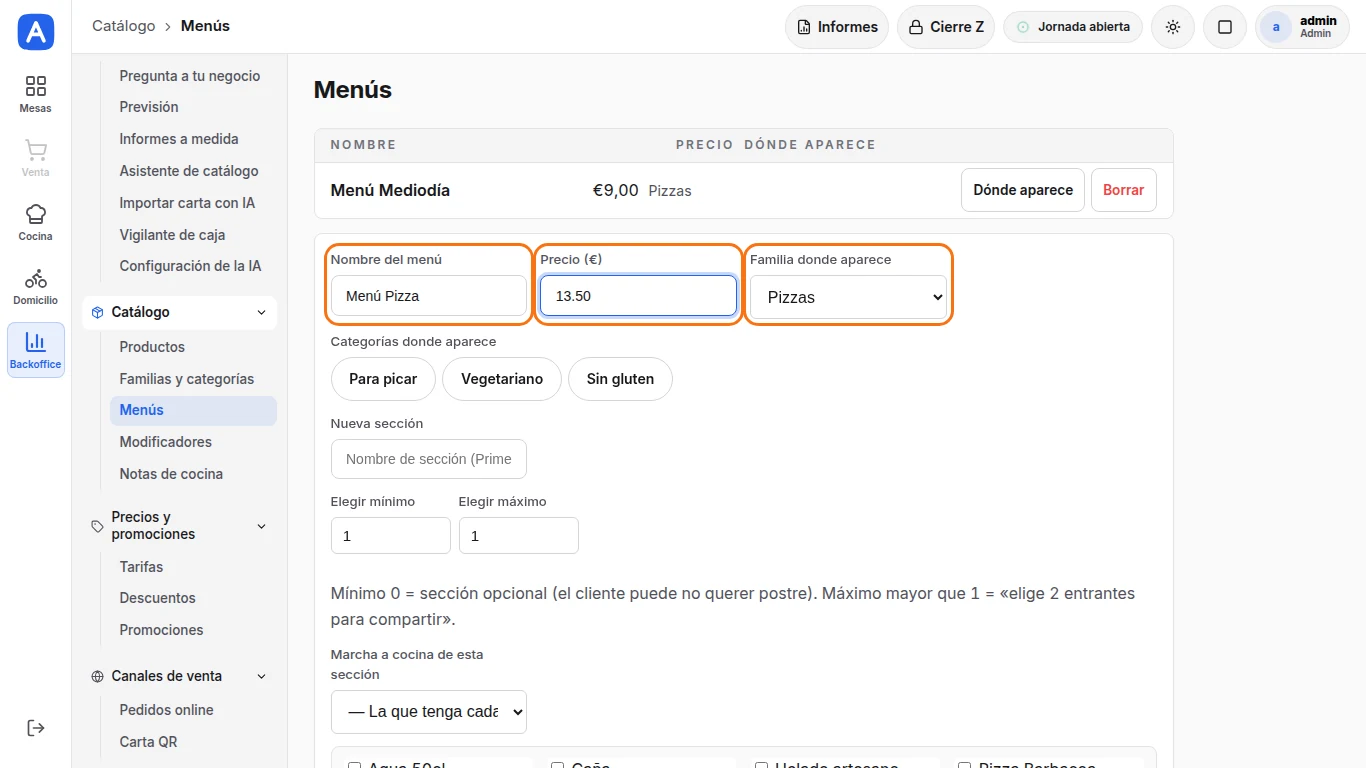Toggle the Para picar category chip
Viewport: 1366px width, 768px height.
(x=384, y=379)
